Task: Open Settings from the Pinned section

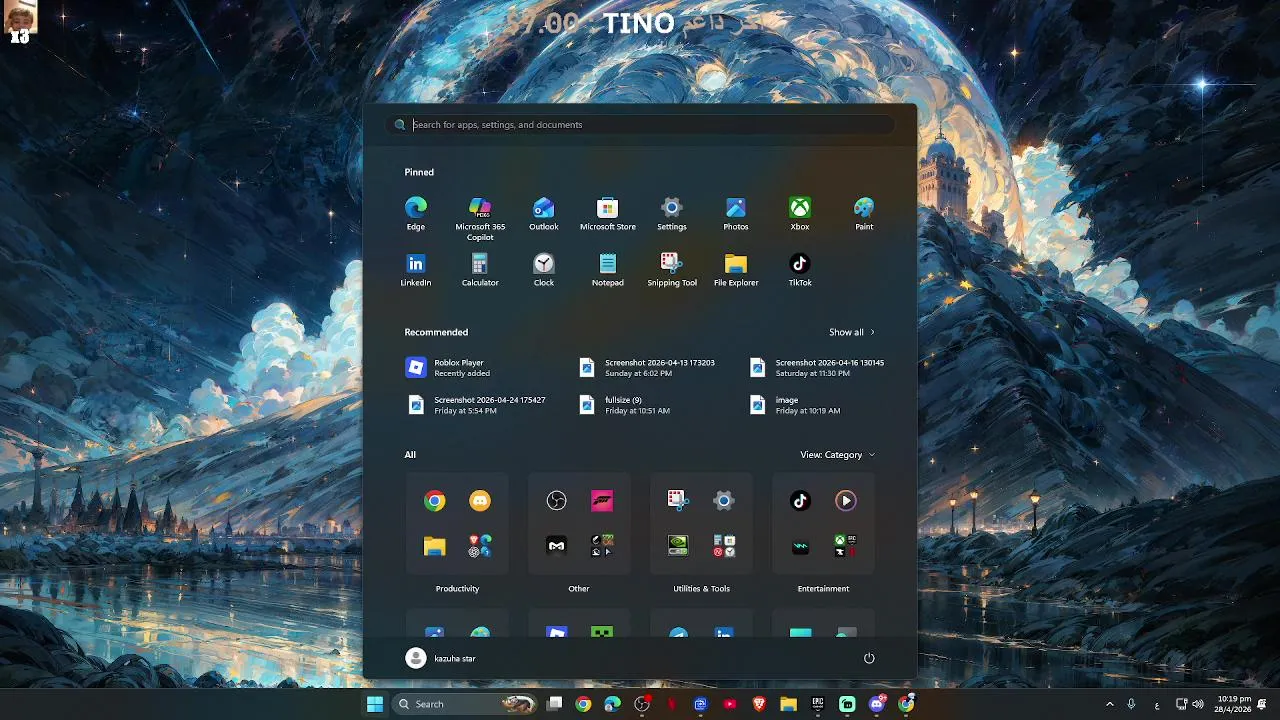Action: (x=671, y=214)
